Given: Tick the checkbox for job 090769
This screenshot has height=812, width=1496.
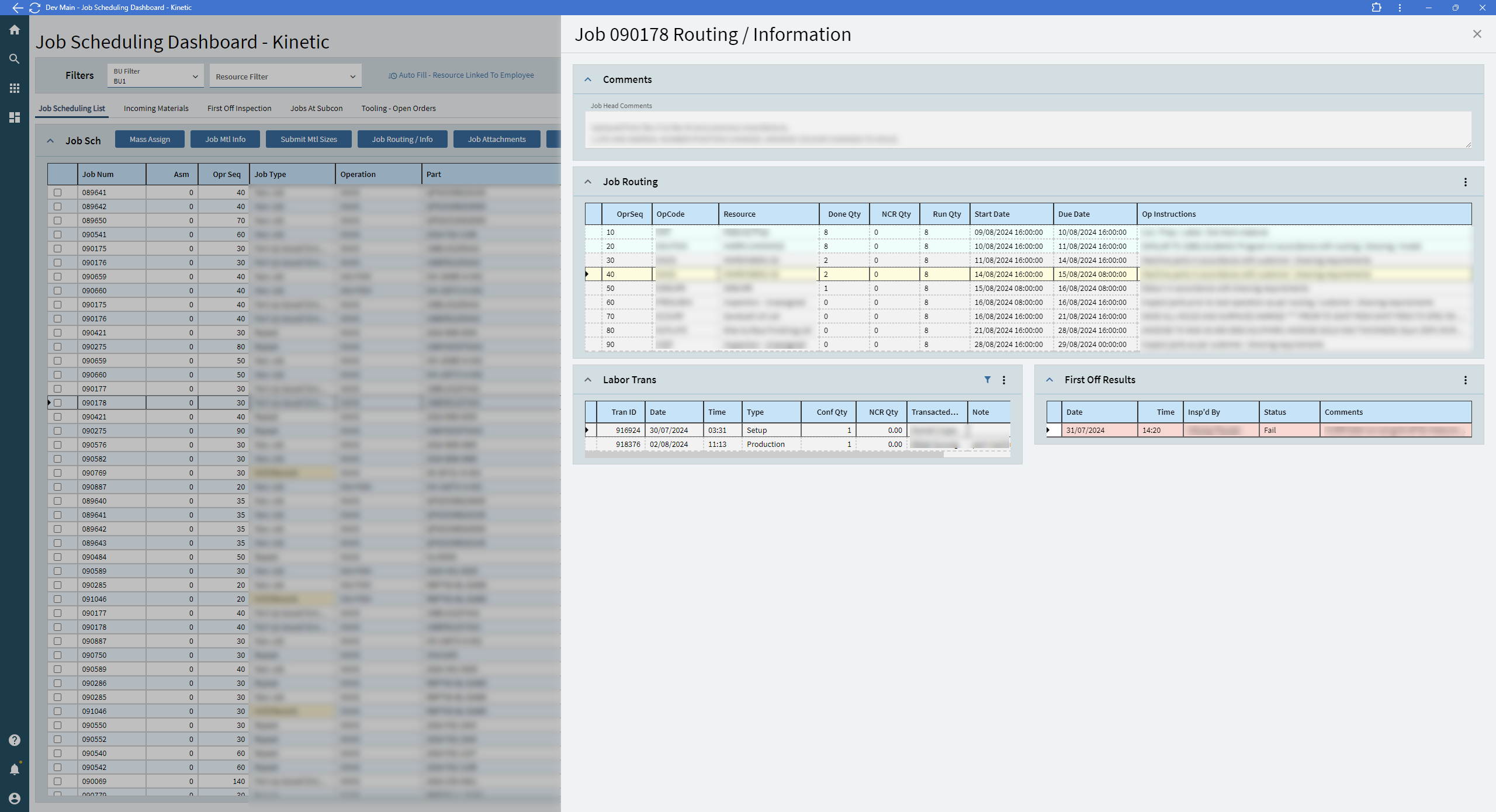Looking at the screenshot, I should click(57, 473).
